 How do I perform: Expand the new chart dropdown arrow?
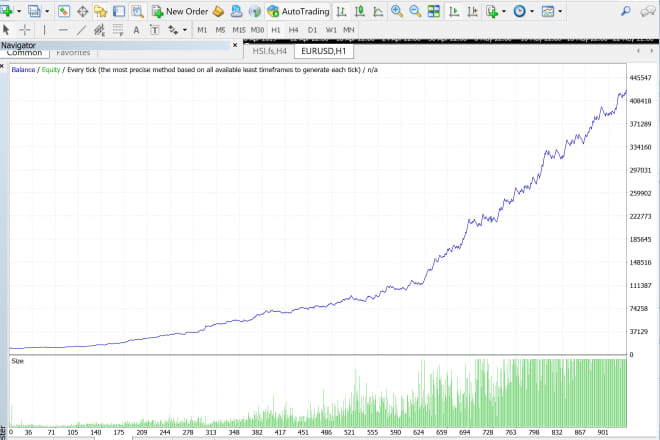pos(19,11)
